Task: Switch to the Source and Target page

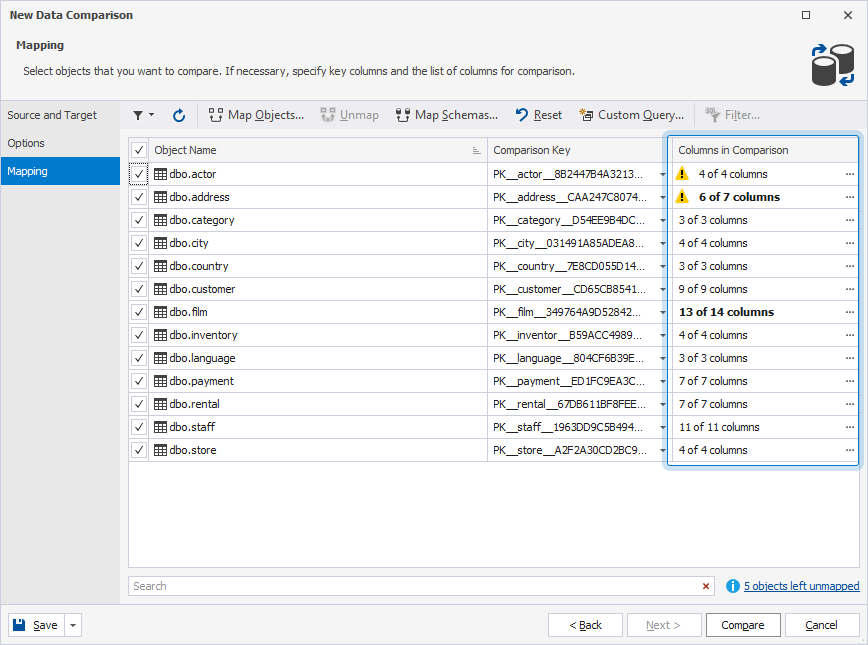Action: tap(52, 115)
